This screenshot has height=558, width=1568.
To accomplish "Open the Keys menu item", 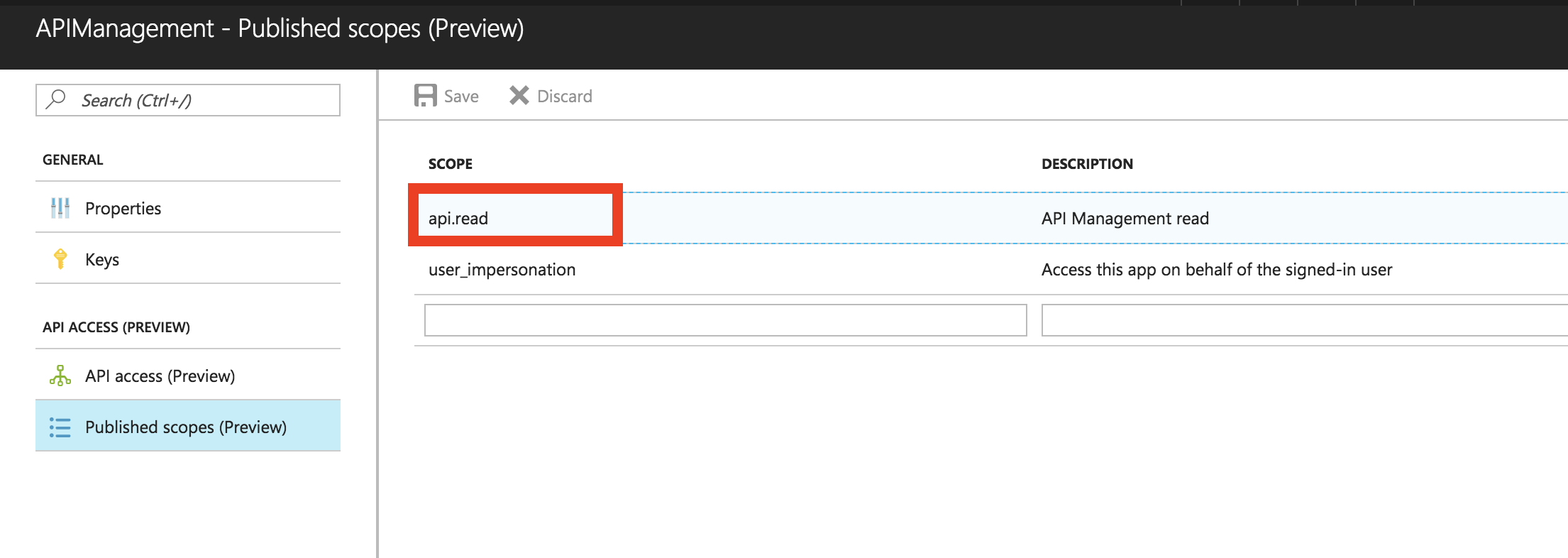I will pos(188,258).
